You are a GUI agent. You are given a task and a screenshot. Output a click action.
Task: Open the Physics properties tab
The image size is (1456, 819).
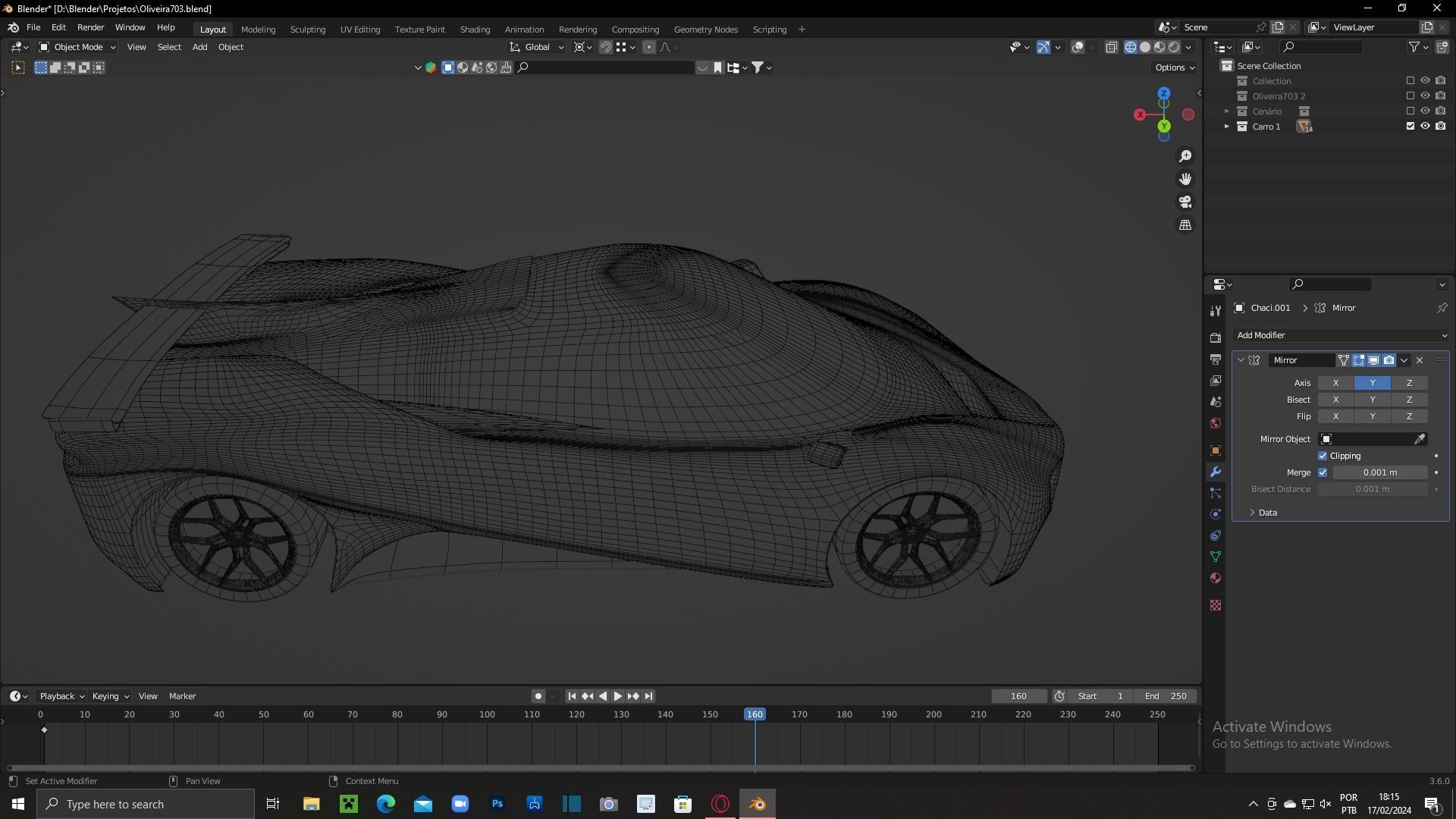pos(1216,514)
